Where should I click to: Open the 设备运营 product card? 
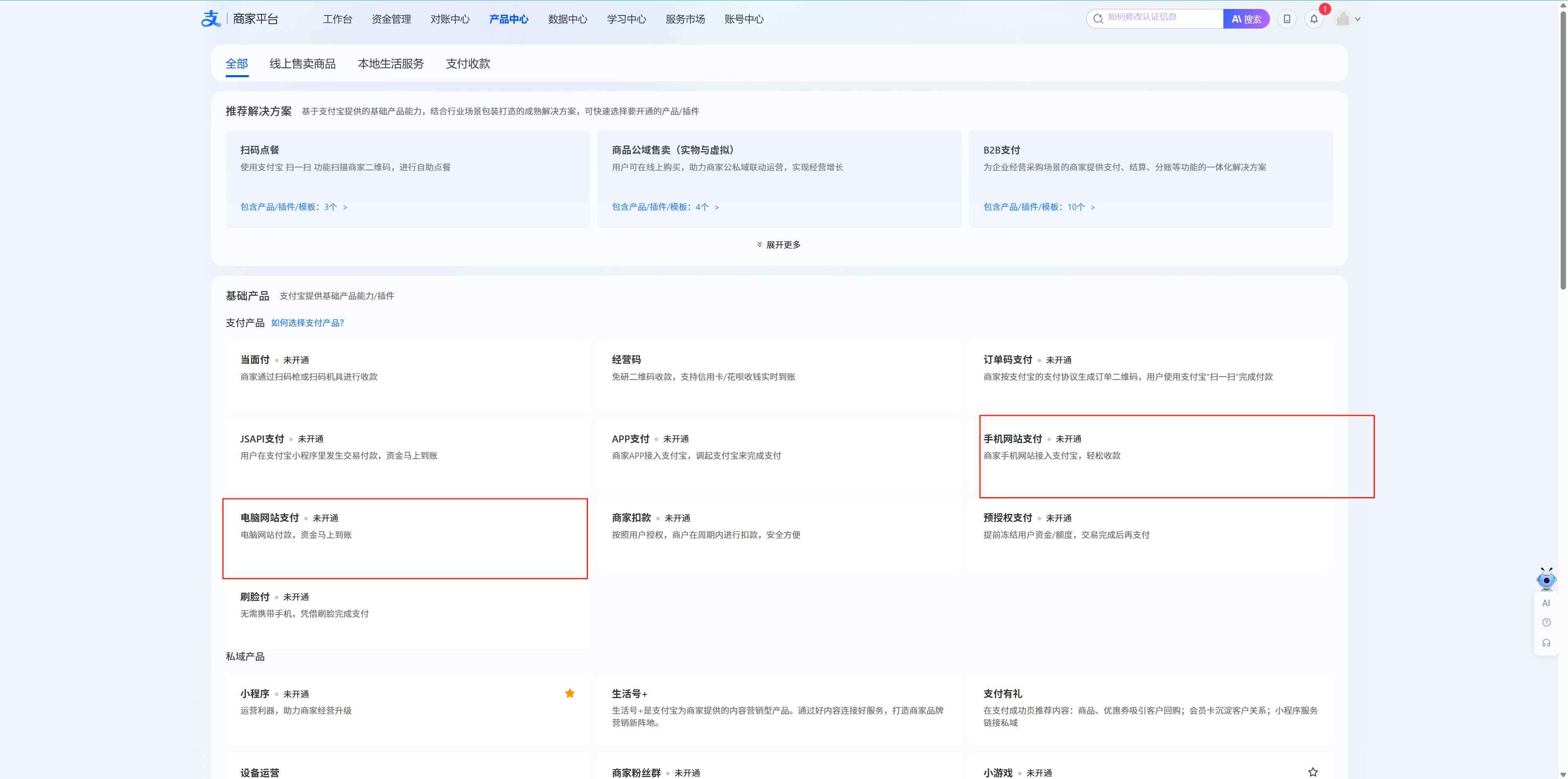tap(407, 766)
